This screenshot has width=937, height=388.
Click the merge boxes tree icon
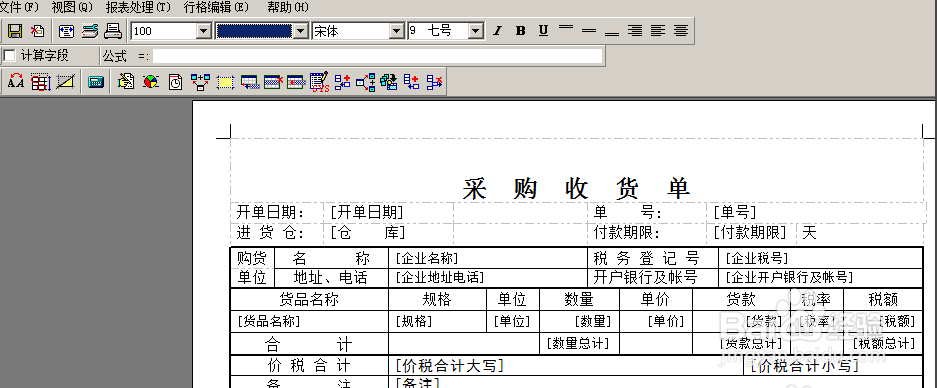tap(200, 82)
